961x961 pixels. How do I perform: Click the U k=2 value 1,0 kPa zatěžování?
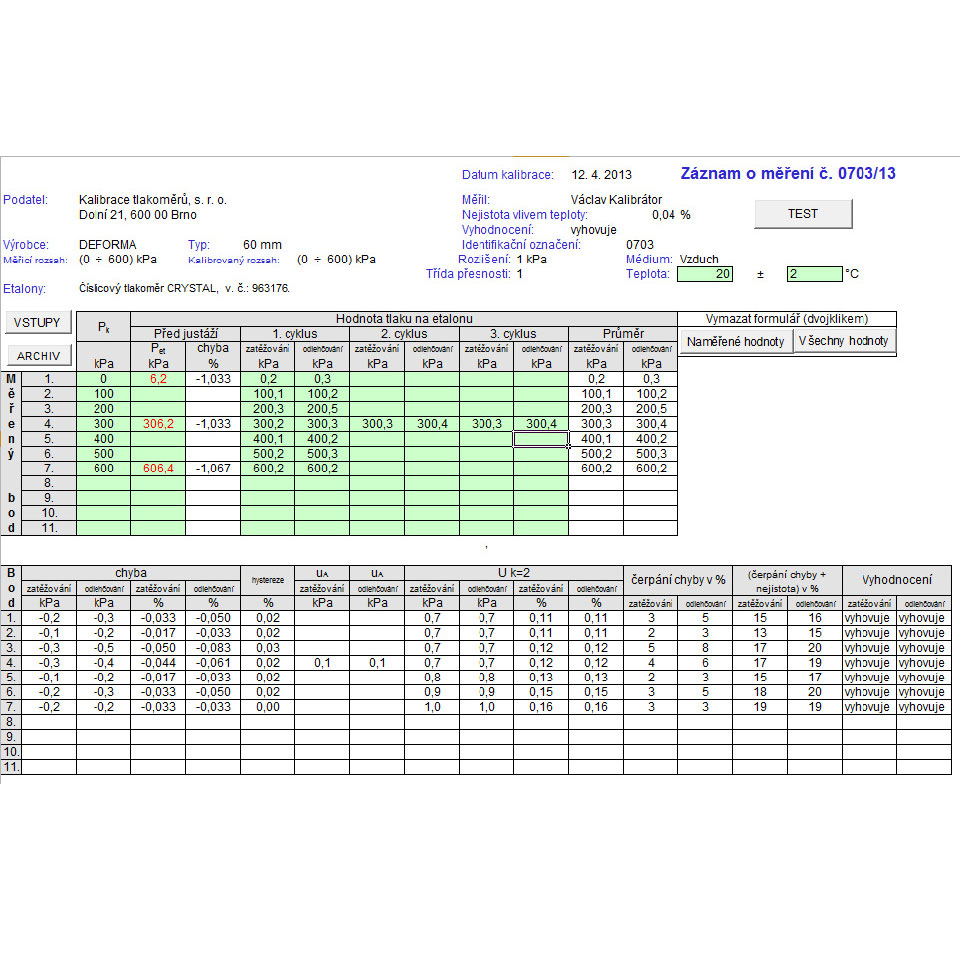432,707
